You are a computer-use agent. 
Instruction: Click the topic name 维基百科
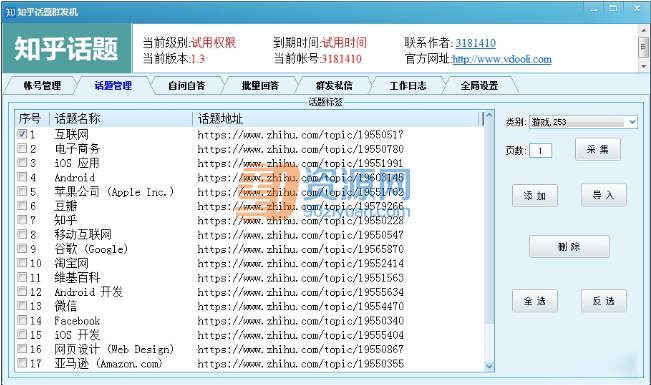click(x=77, y=278)
